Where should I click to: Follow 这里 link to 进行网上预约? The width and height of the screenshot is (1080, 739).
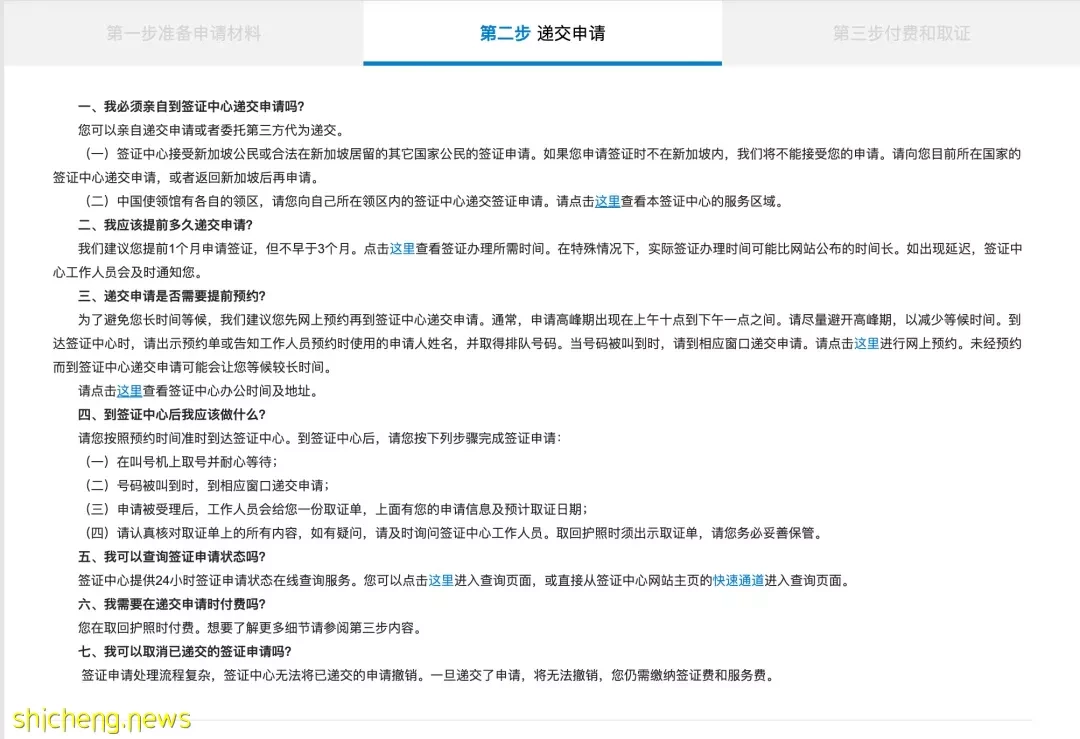point(866,343)
